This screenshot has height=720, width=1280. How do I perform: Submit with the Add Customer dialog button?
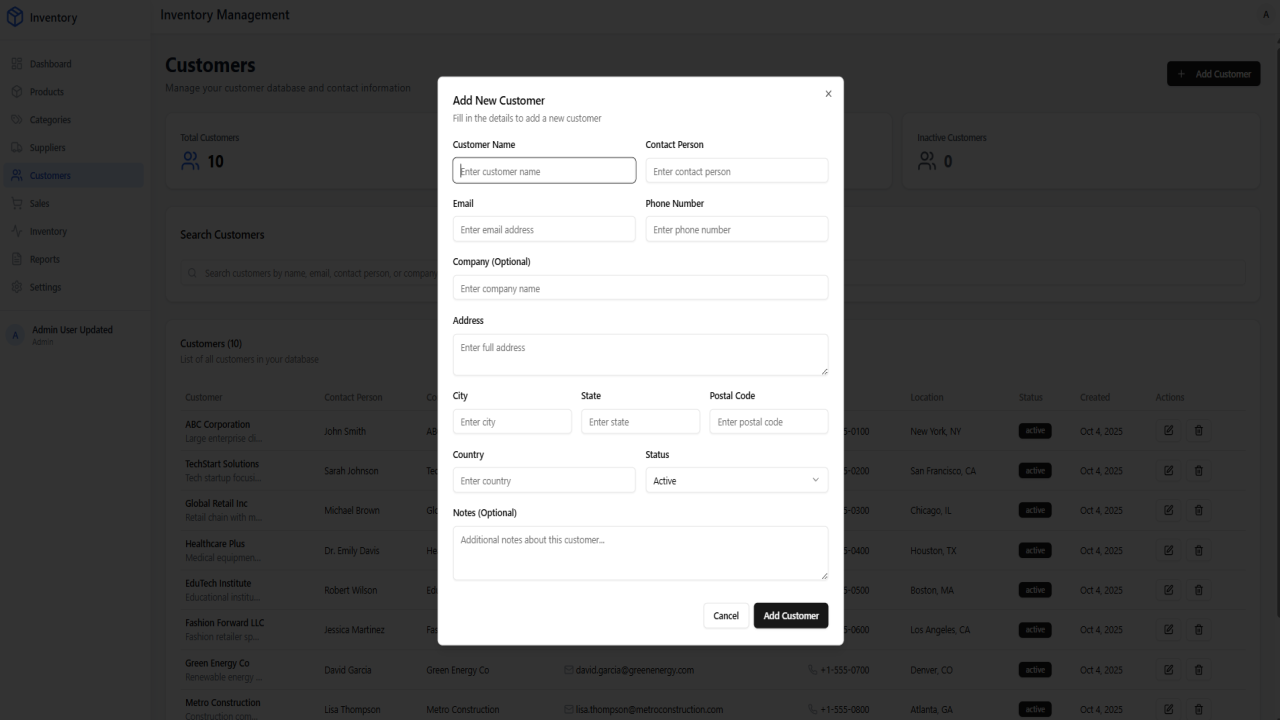791,616
